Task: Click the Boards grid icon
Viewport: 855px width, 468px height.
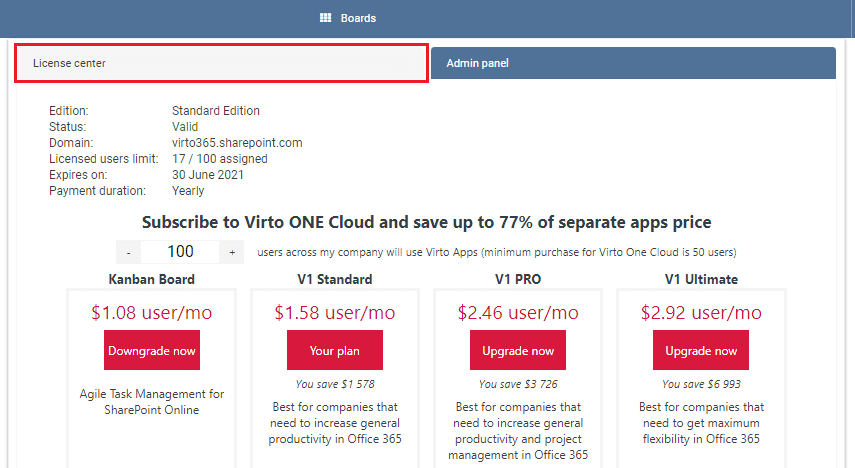Action: click(326, 18)
